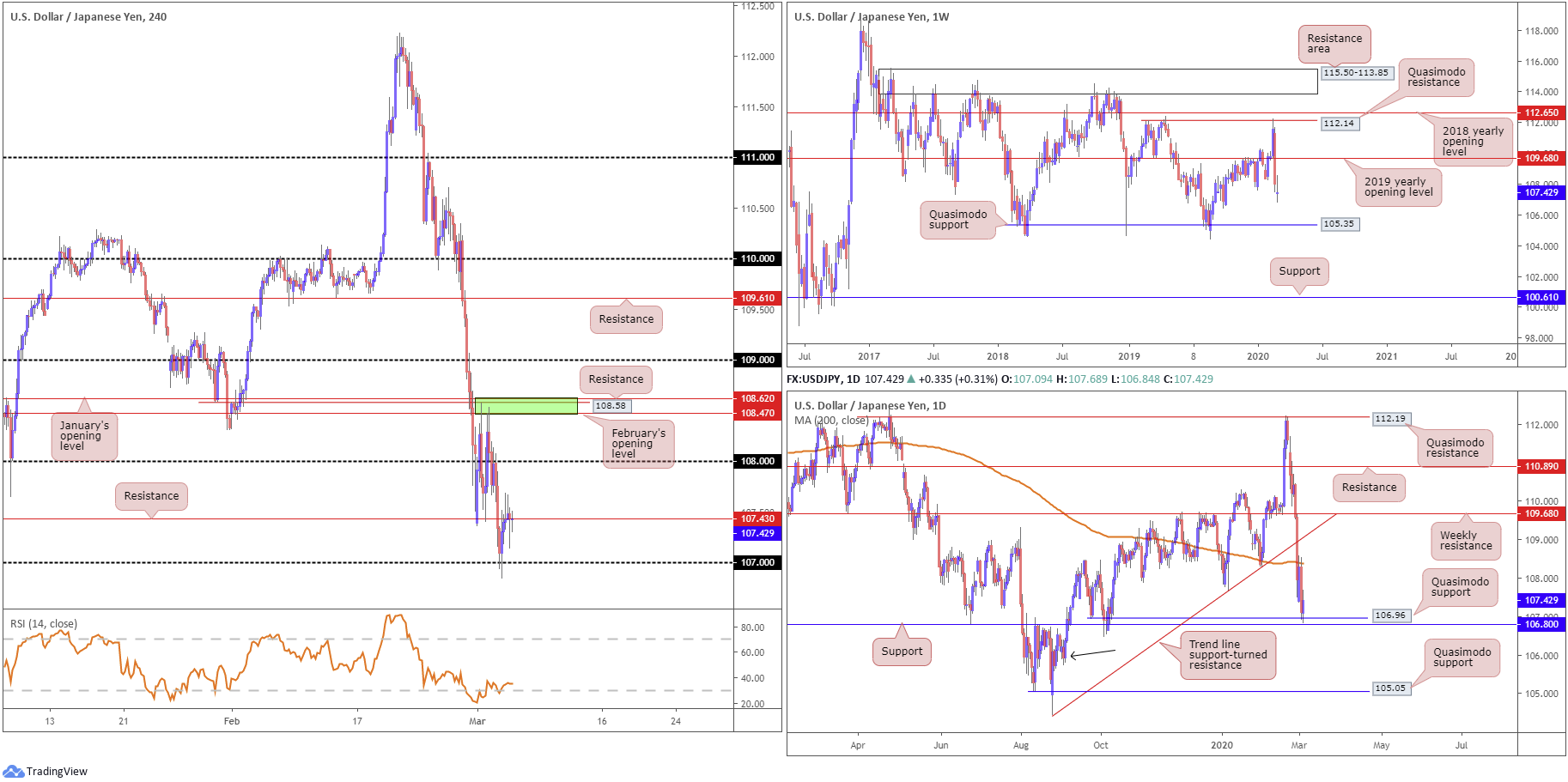
Task: Select the 4-hour chart title U.S. Dollar / Japanese Yen, 240
Action: pos(88,17)
